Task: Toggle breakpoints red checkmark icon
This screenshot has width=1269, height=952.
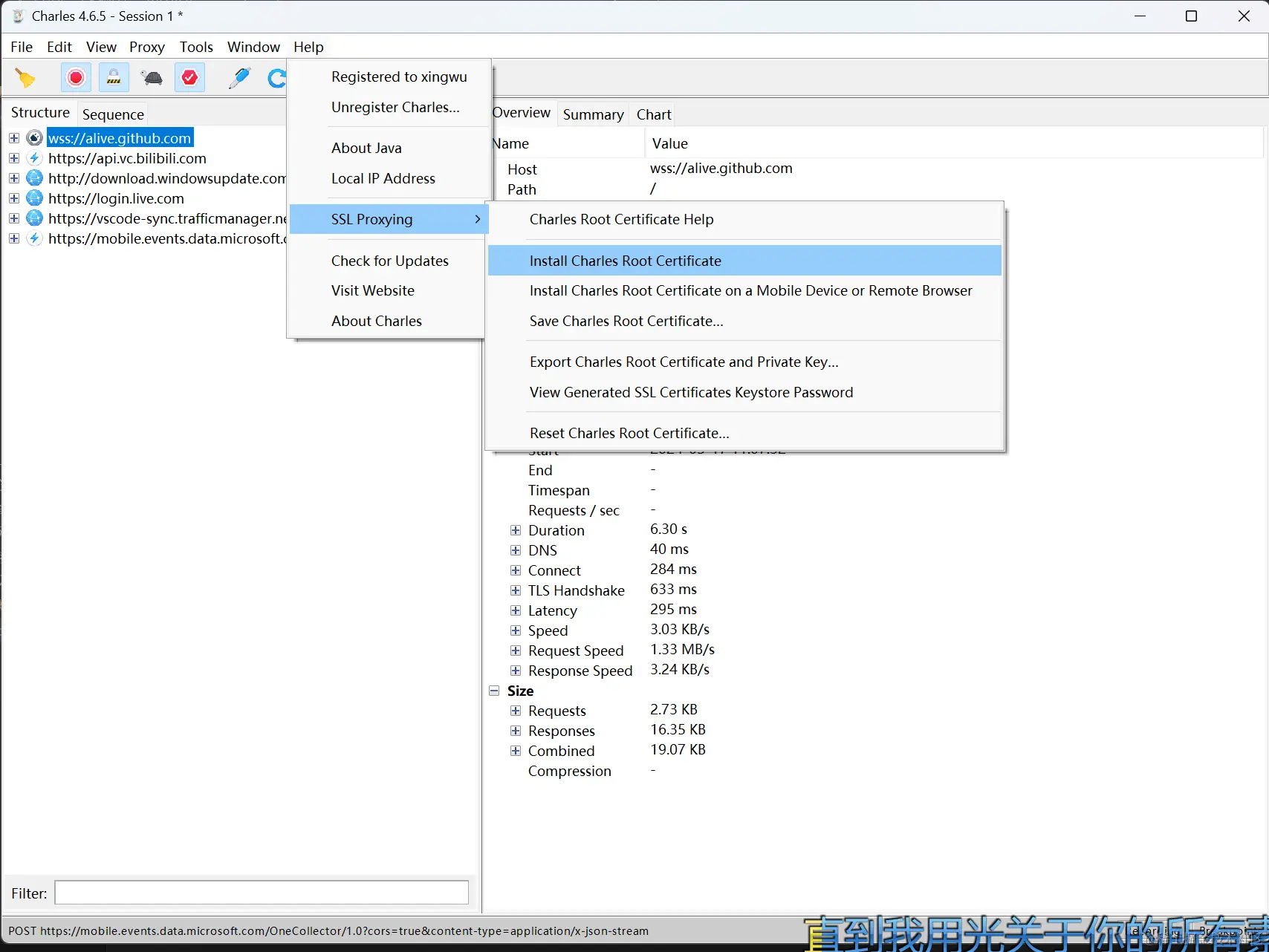Action: 189,78
